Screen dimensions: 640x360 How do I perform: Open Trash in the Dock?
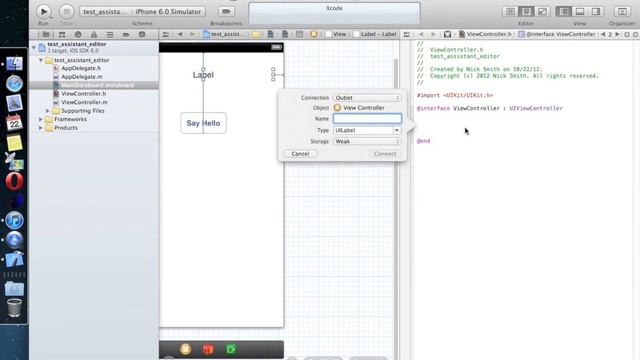pyautogui.click(x=14, y=307)
